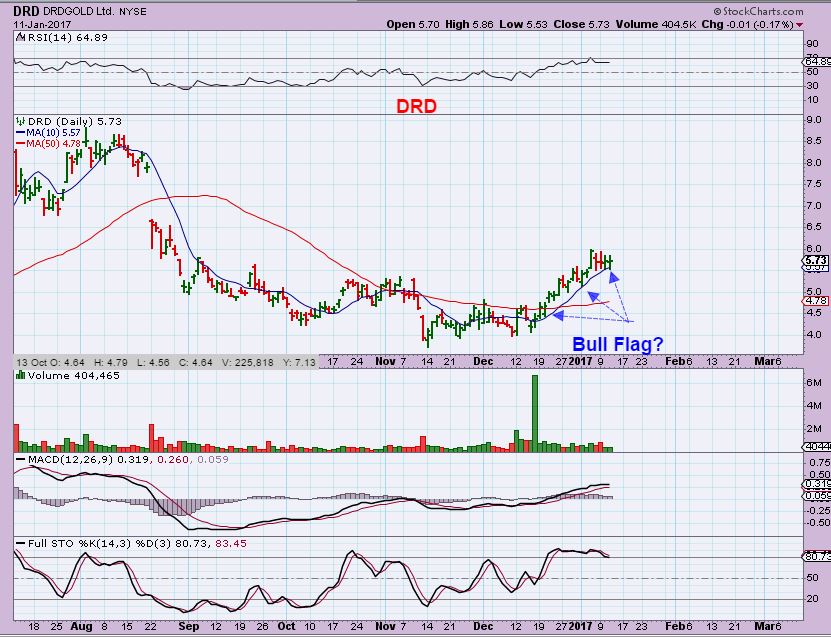Click the 0.059 histogram value tag on right
Image resolution: width=831 pixels, height=637 pixels.
pyautogui.click(x=817, y=496)
